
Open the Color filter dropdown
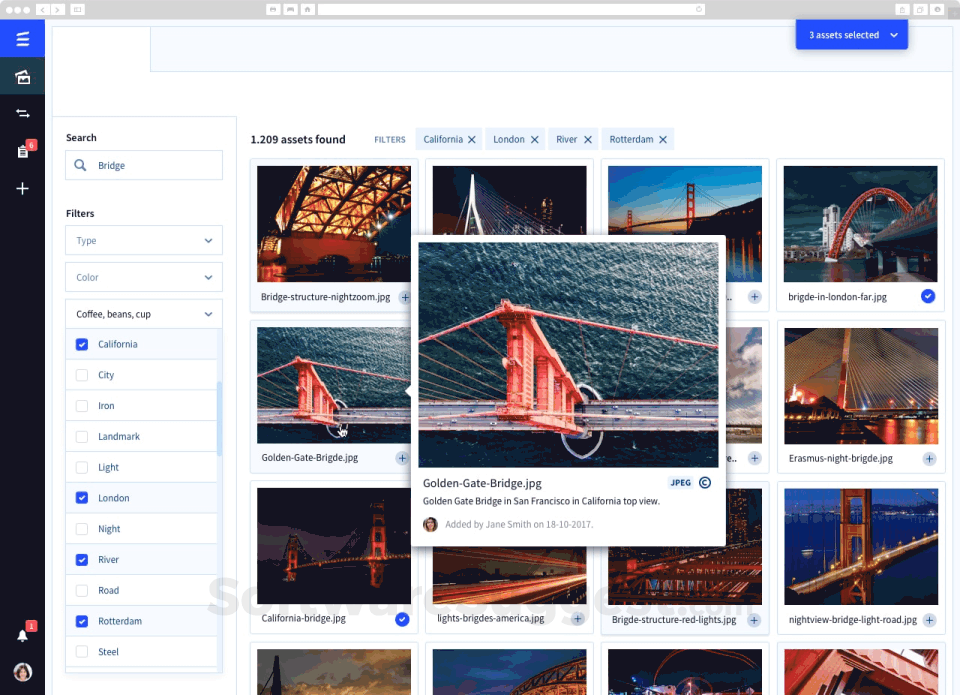click(x=144, y=278)
